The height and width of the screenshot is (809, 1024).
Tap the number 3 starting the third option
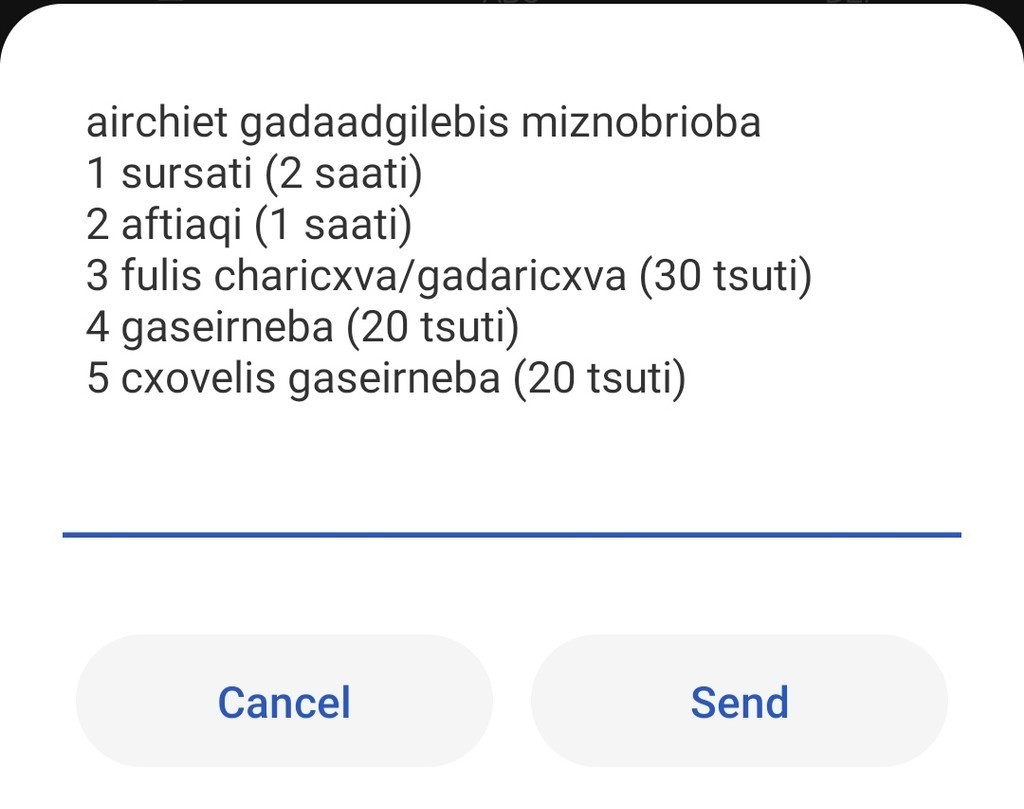tap(97, 277)
